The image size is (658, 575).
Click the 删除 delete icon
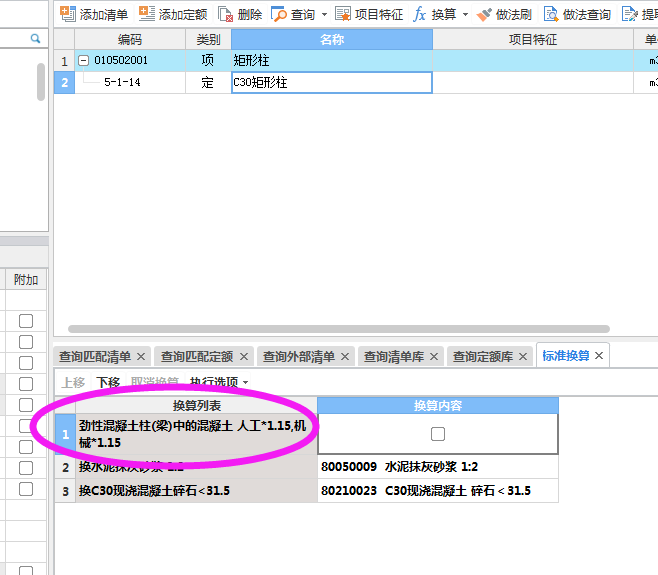pyautogui.click(x=226, y=14)
